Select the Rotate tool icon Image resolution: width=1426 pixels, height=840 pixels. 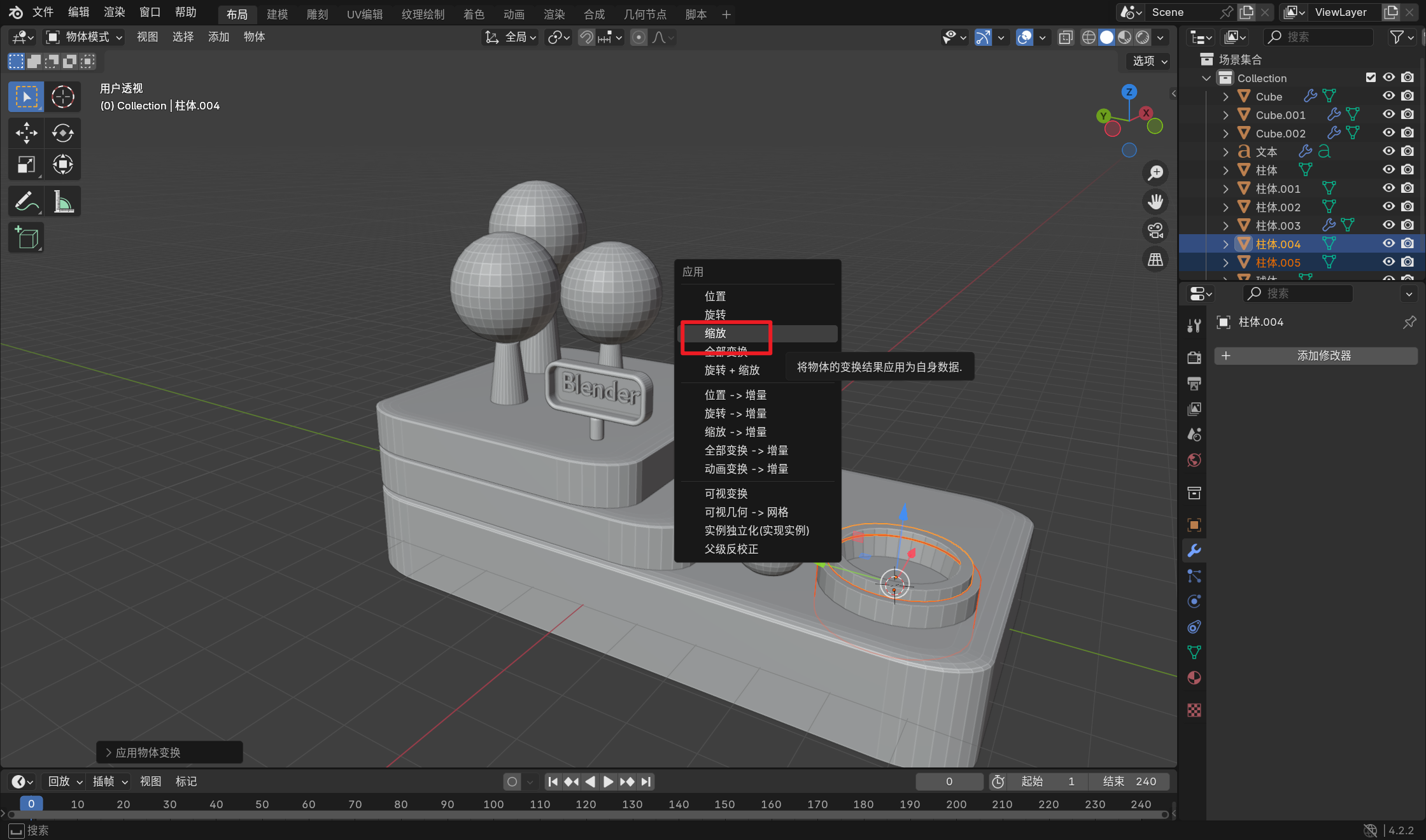pyautogui.click(x=62, y=133)
